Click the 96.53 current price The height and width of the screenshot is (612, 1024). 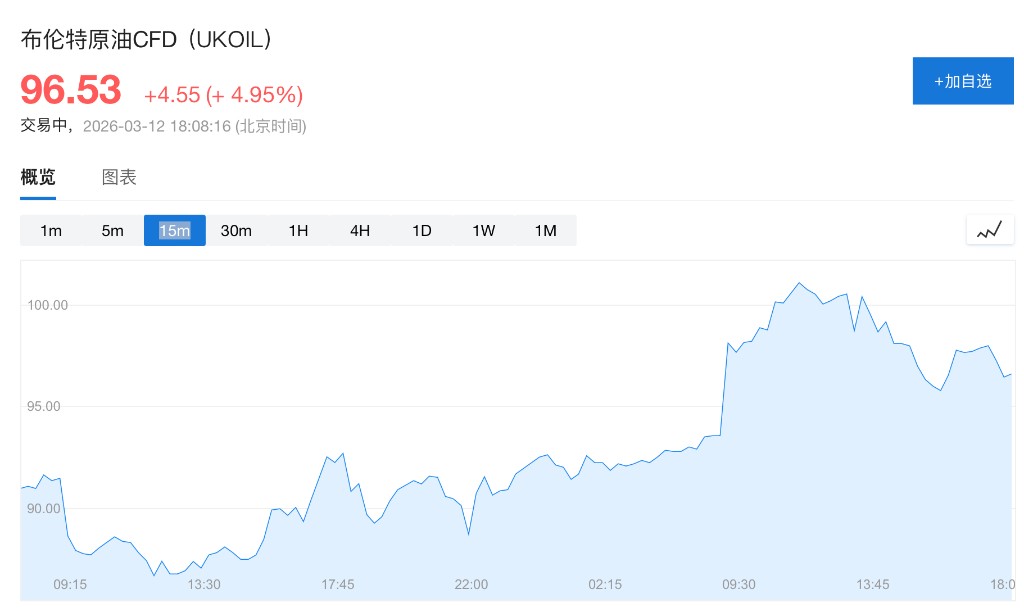click(71, 91)
